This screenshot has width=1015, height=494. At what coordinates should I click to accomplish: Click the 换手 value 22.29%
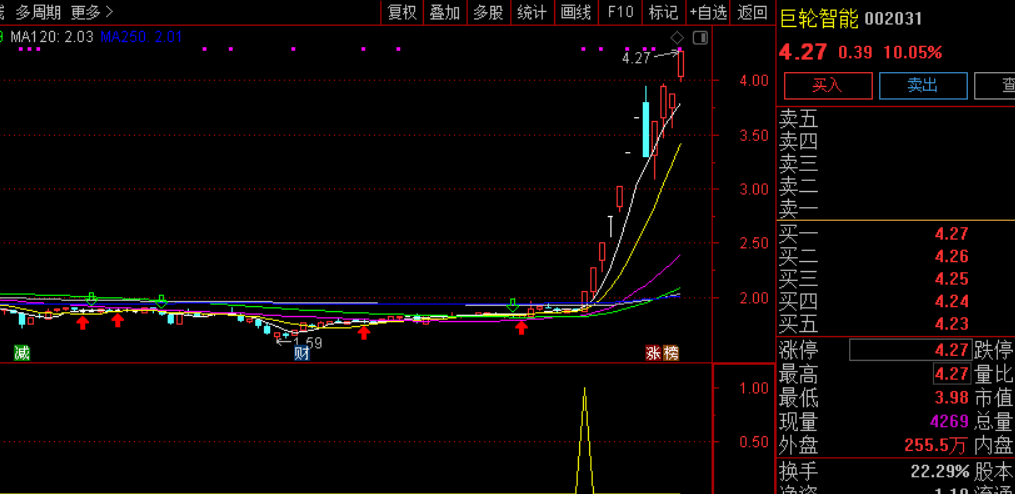pos(941,471)
